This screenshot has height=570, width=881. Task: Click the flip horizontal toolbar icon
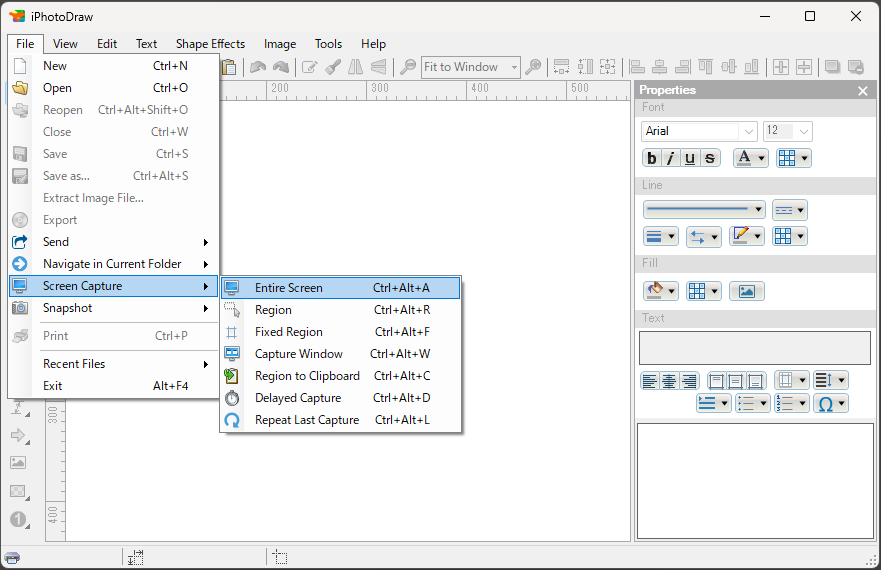[355, 67]
